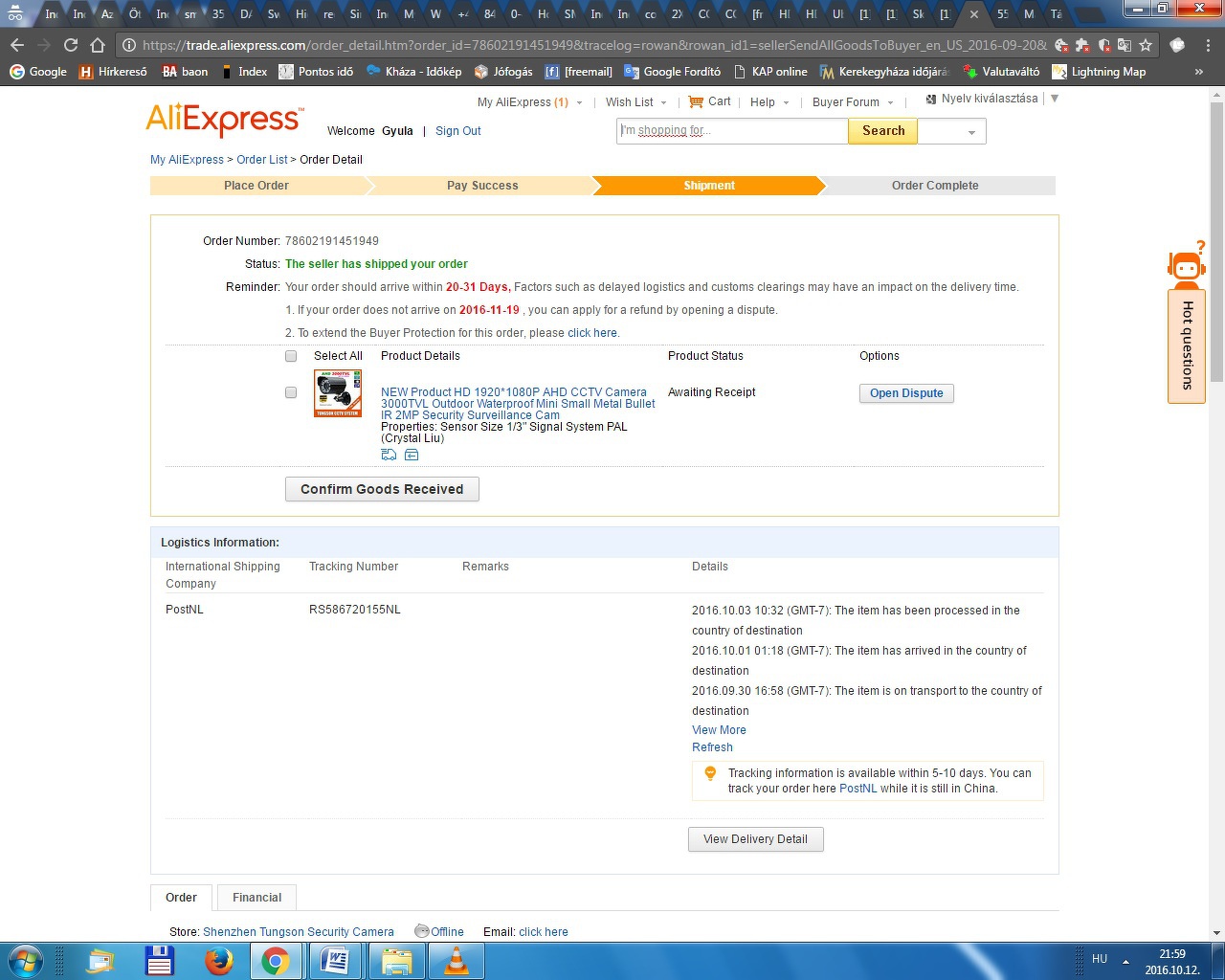Click the Email 'click here' link for the store
The height and width of the screenshot is (980, 1225).
pos(544,932)
